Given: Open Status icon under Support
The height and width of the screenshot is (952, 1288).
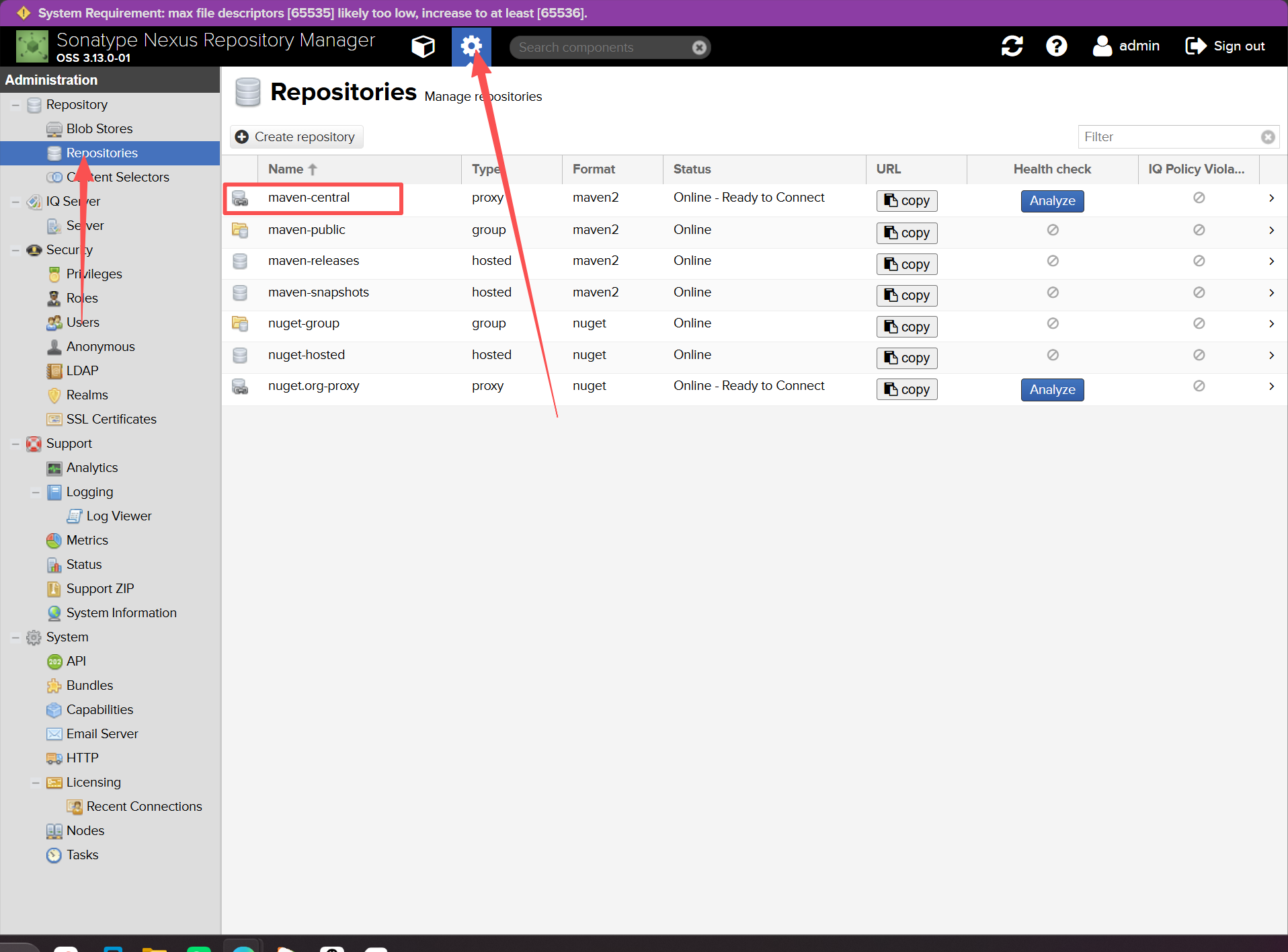Looking at the screenshot, I should [54, 565].
